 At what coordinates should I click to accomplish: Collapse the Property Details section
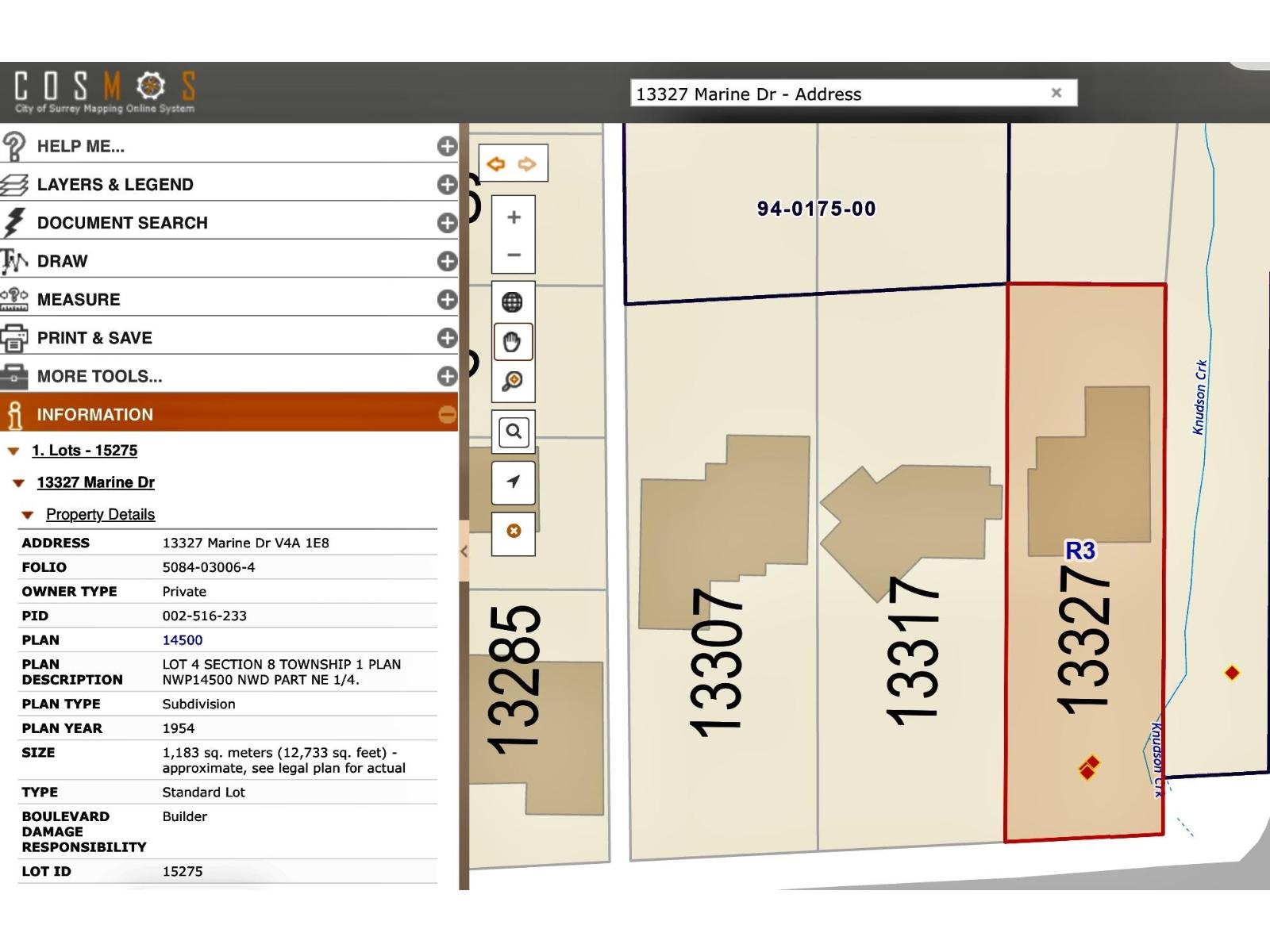28,515
